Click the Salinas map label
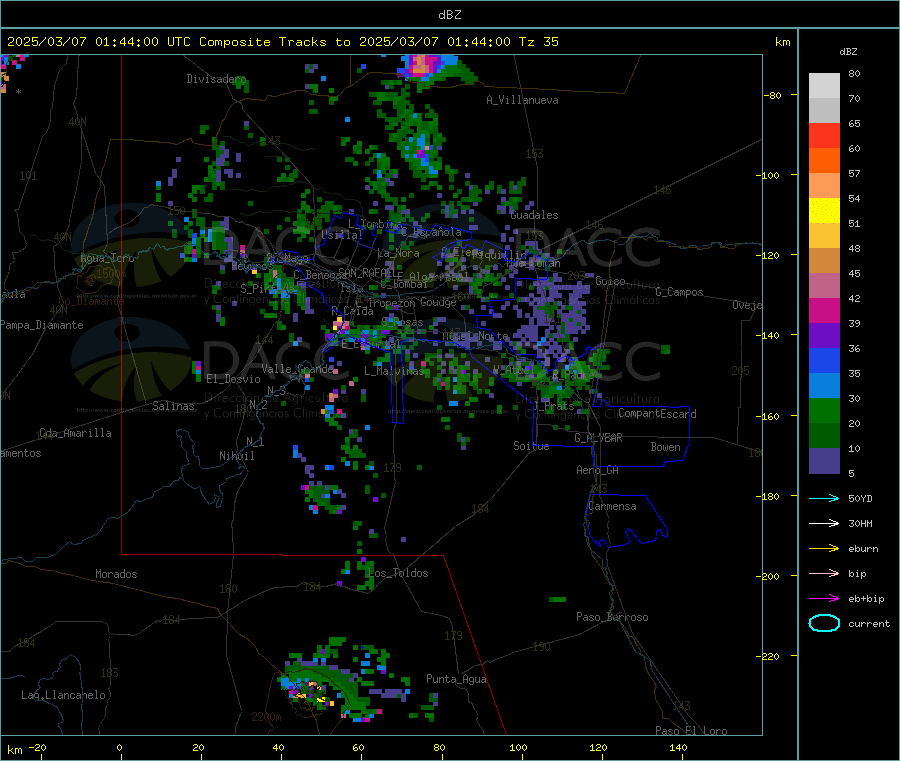Viewport: 900px width, 761px height. pyautogui.click(x=173, y=406)
